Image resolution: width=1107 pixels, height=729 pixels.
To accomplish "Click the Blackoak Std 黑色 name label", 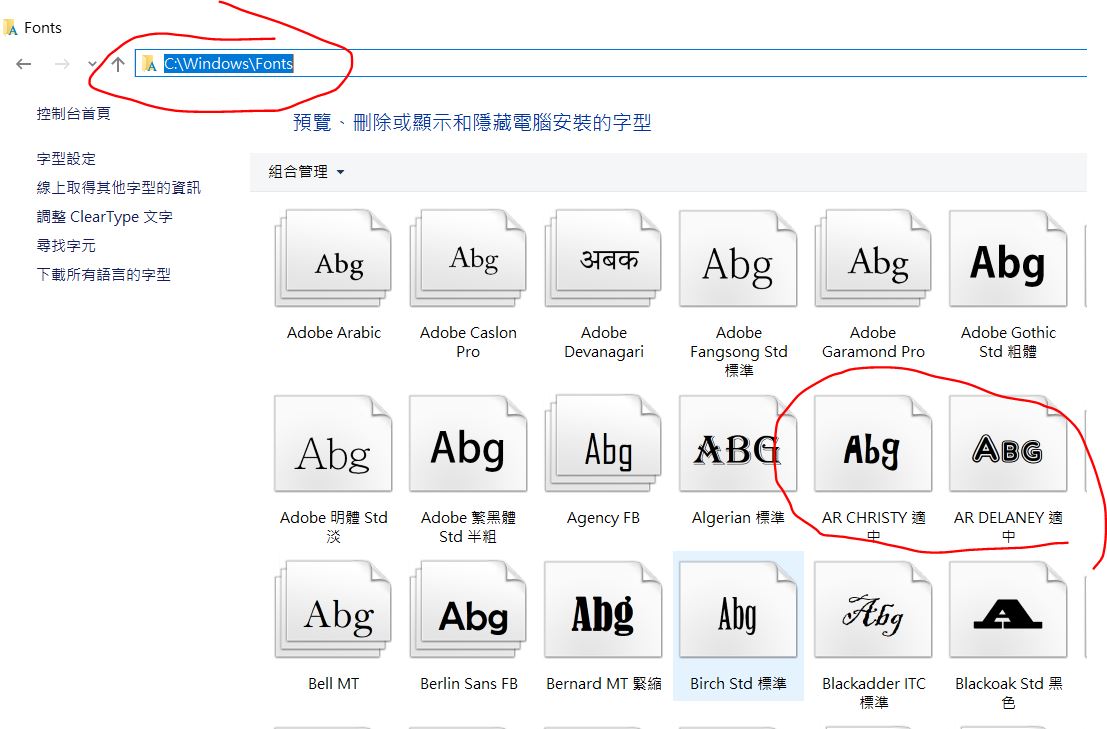I will coord(1008,693).
